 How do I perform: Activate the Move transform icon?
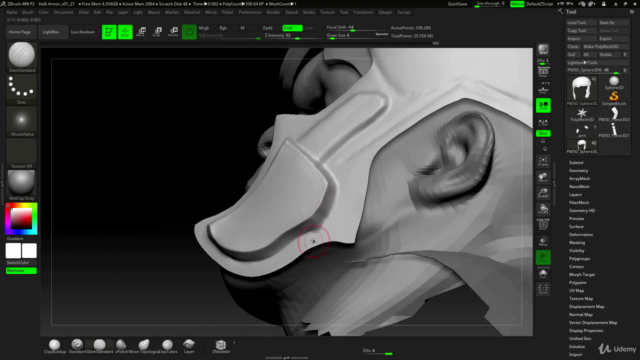coord(141,32)
